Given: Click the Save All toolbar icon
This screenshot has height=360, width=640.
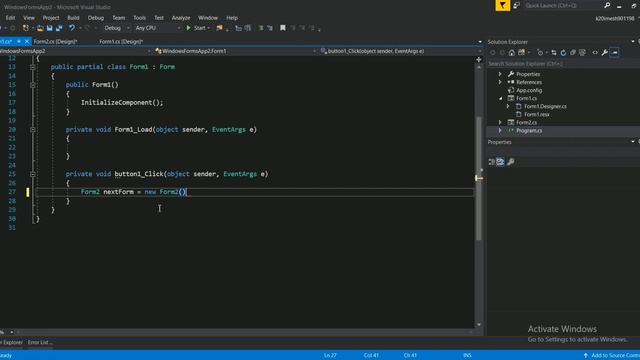Looking at the screenshot, I should coord(59,28).
